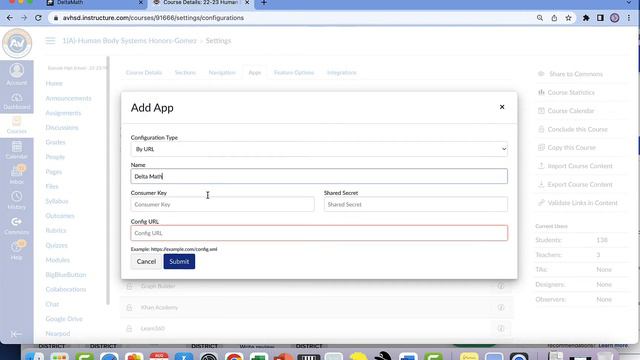This screenshot has width=640, height=360.
Task: Open the course name breadcrumb
Action: pyautogui.click(x=129, y=41)
